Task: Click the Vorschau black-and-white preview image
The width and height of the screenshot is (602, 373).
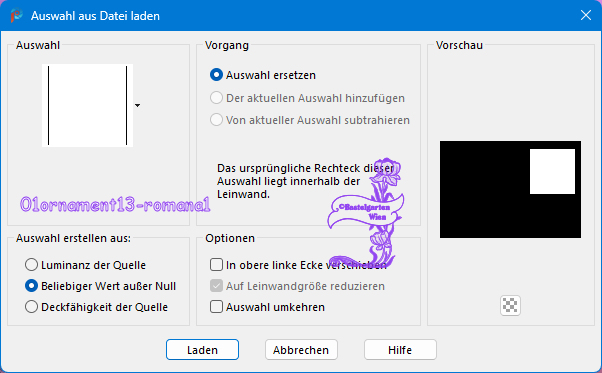Action: pyautogui.click(x=510, y=190)
